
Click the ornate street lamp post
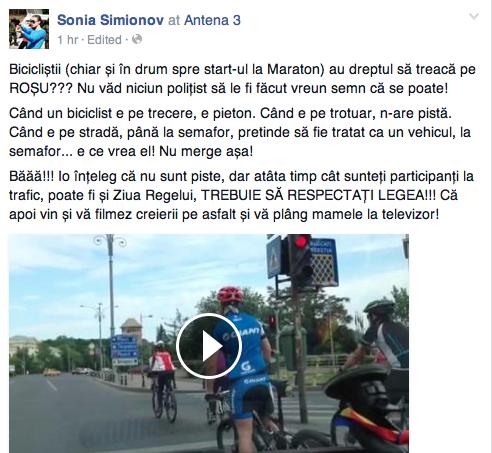[x=110, y=293]
